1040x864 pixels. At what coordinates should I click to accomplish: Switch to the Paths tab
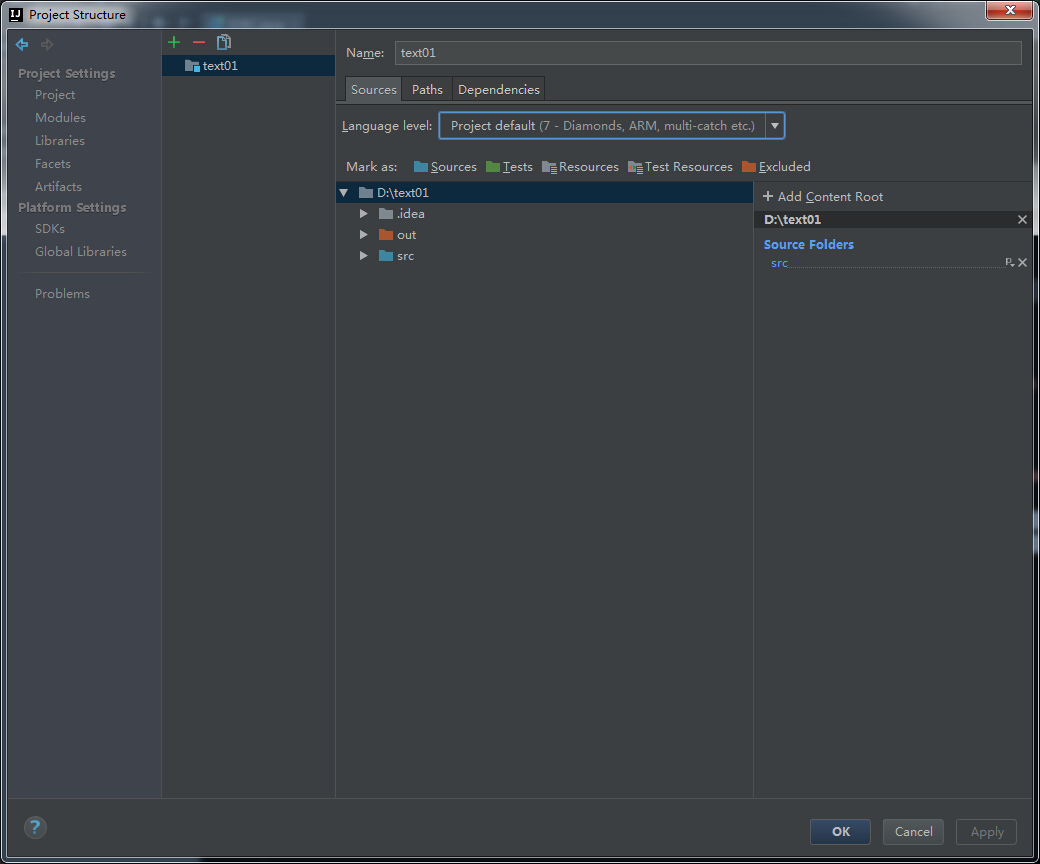427,90
